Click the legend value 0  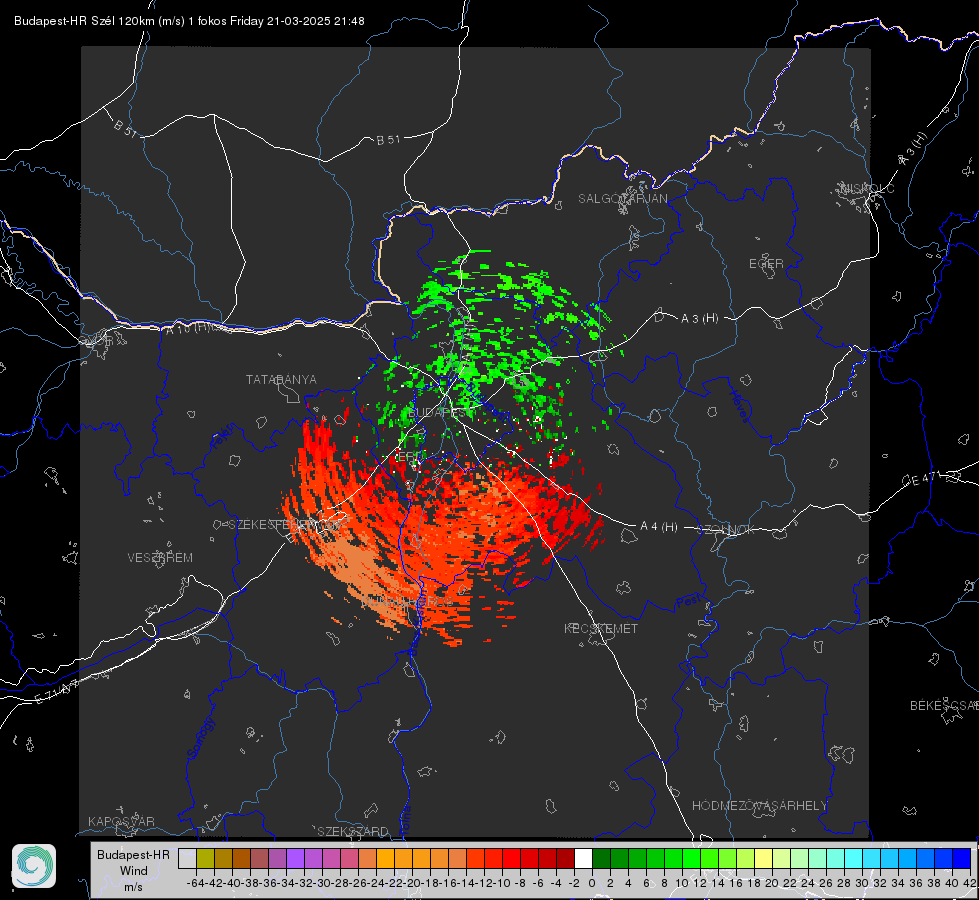coord(592,883)
